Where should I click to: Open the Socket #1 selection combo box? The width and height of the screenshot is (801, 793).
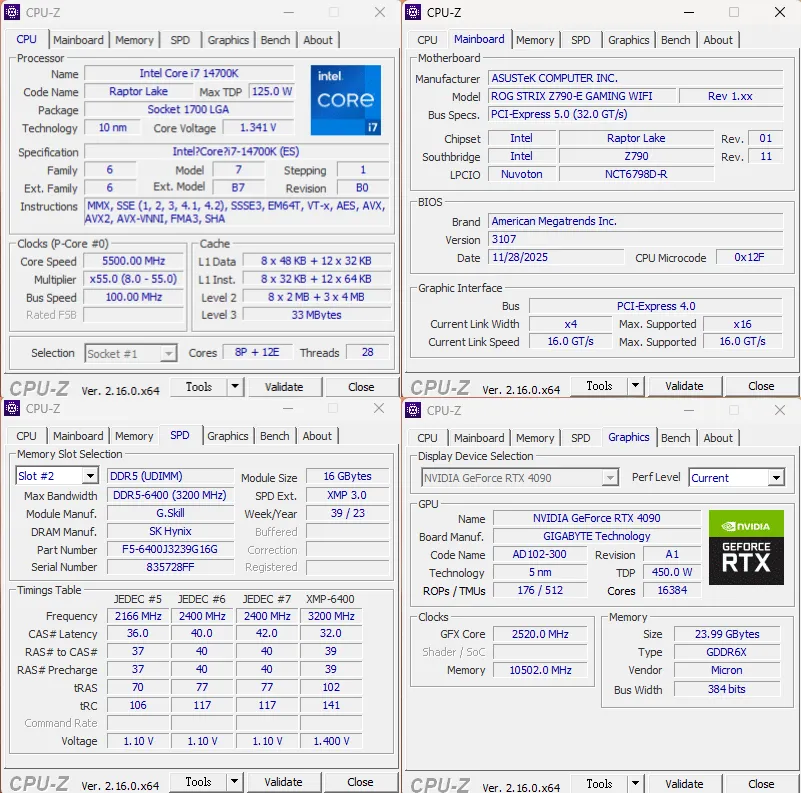(x=131, y=354)
